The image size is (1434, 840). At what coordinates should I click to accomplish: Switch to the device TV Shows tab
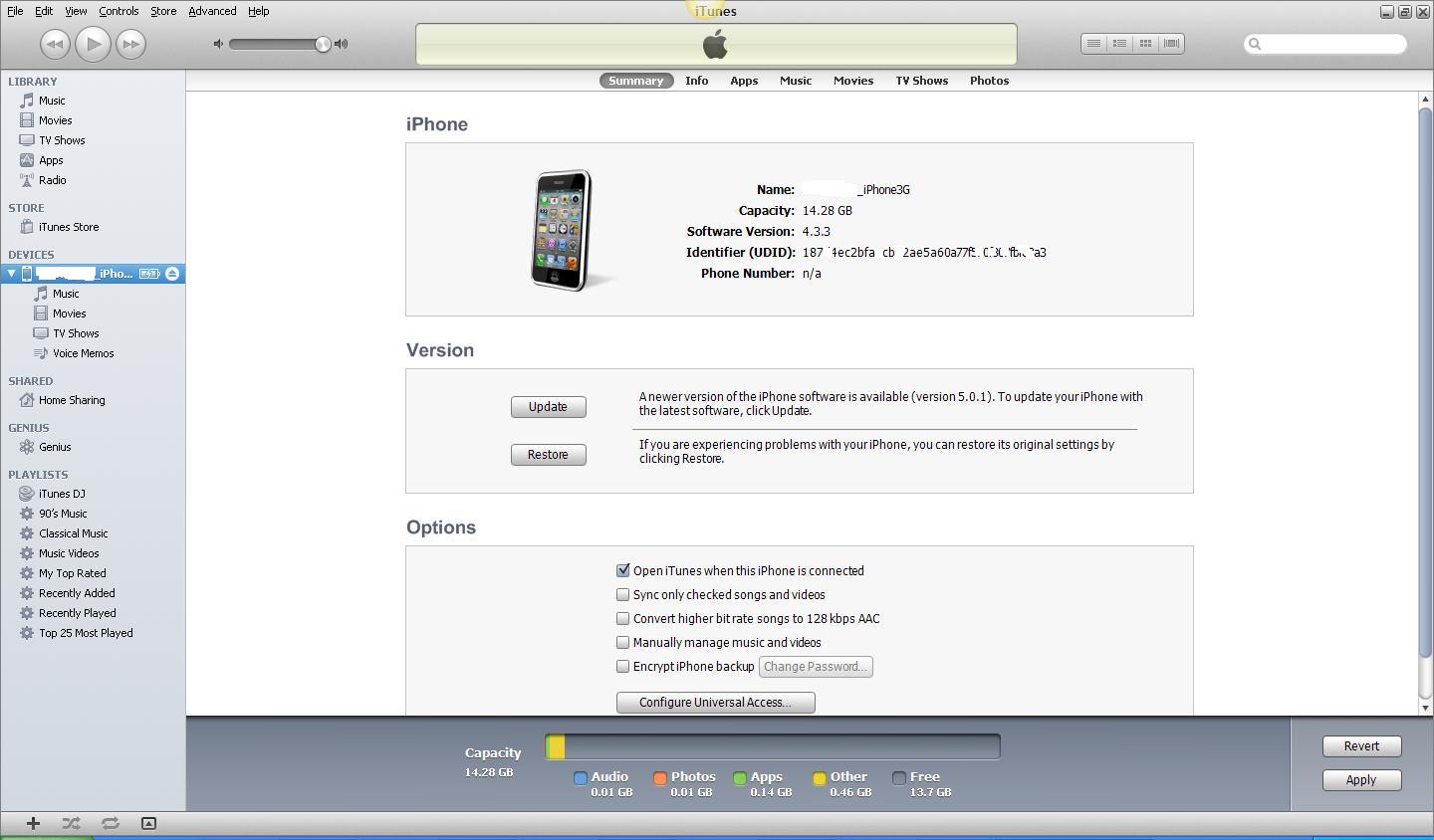[922, 81]
